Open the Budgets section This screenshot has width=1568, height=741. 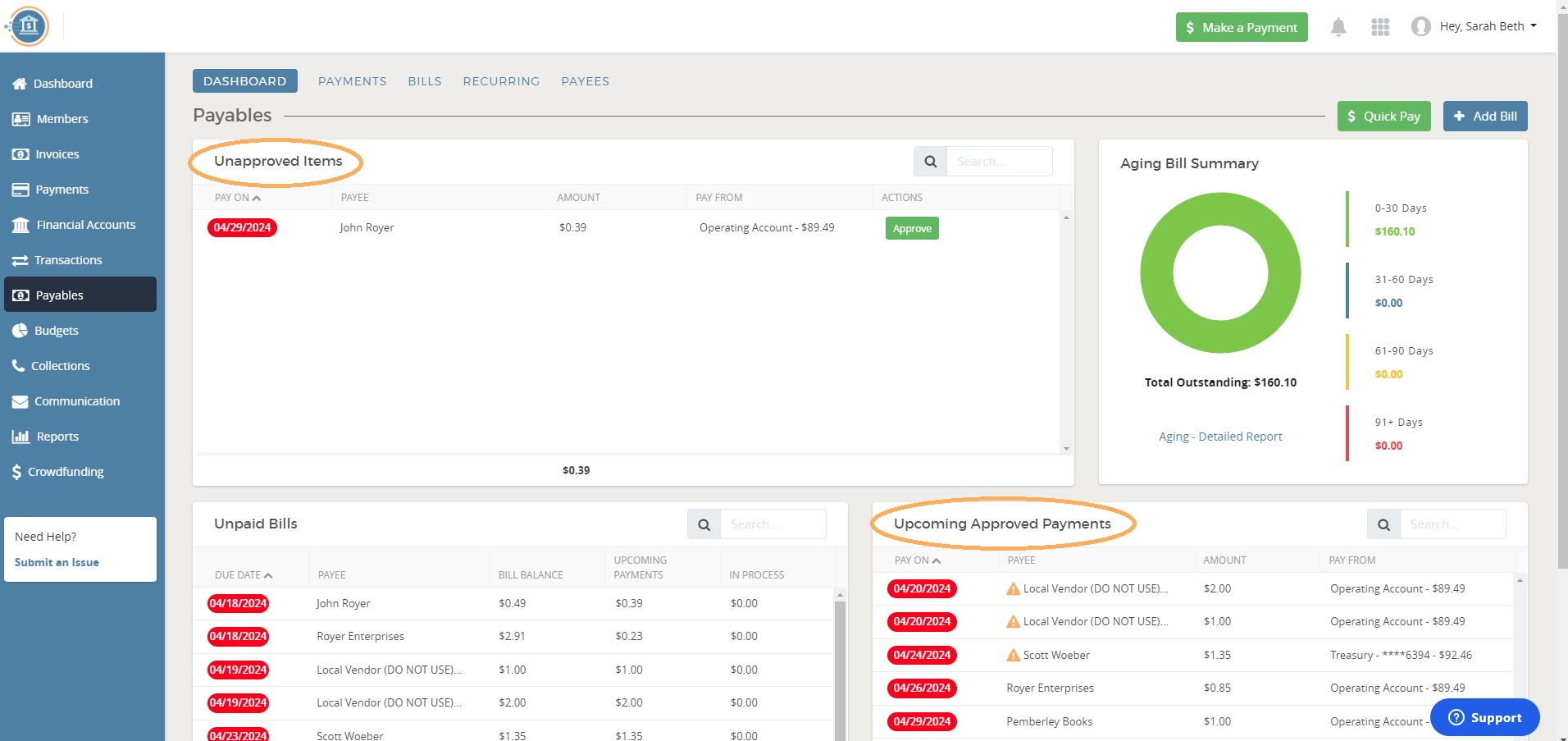(x=55, y=330)
